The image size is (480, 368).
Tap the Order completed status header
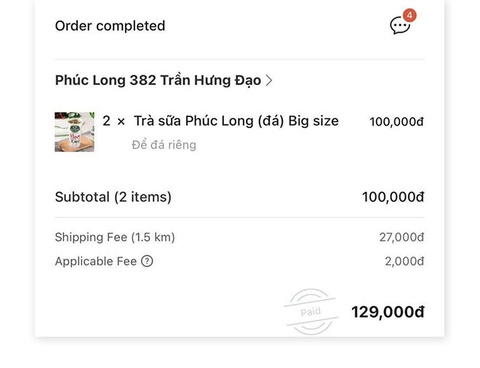coord(110,26)
